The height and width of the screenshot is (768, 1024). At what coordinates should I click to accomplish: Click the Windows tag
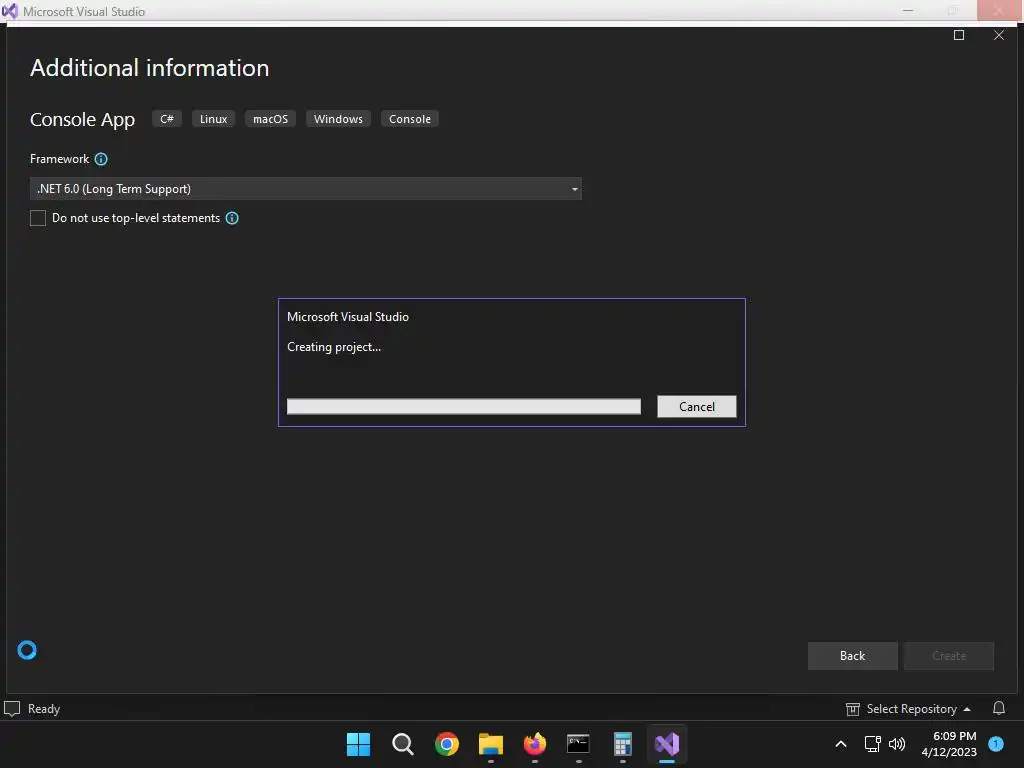338,119
